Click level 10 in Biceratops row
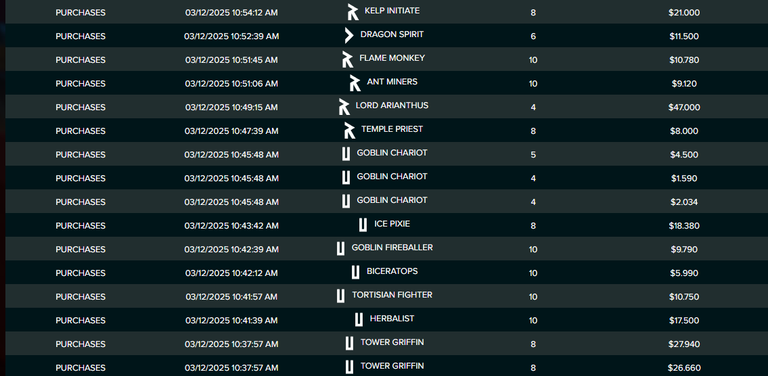 click(x=533, y=273)
